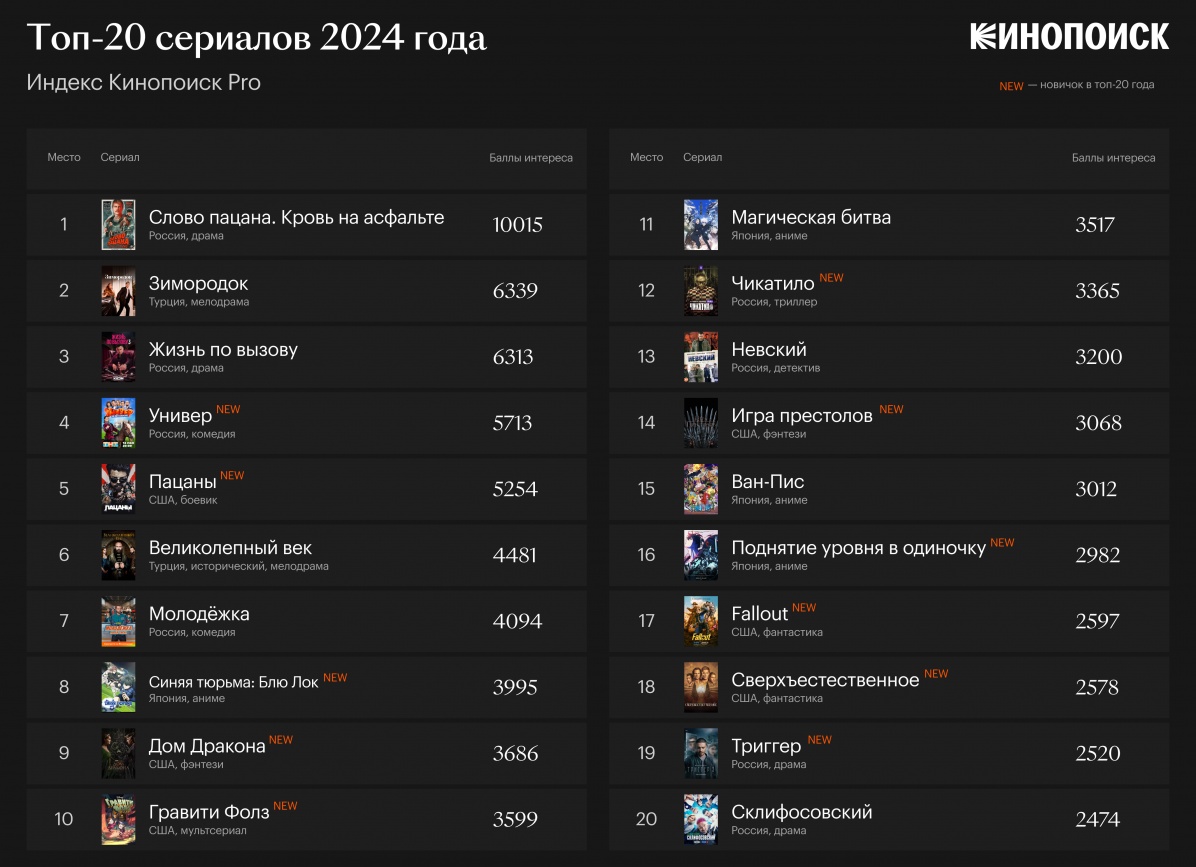1196x867 pixels.
Task: Open the Жизнь по вызову poster
Action: click(x=118, y=356)
